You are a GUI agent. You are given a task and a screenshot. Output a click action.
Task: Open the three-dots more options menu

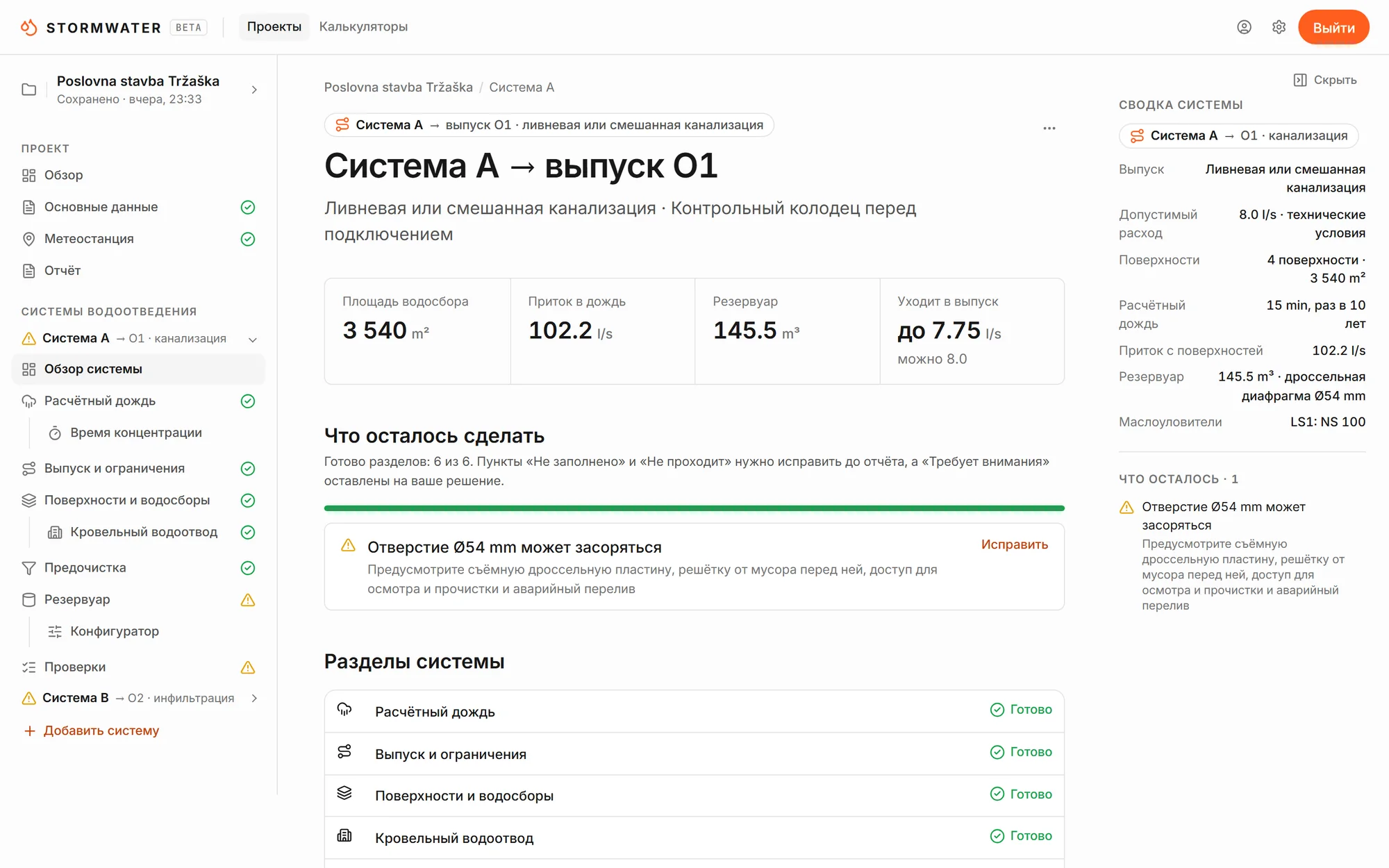[x=1049, y=128]
